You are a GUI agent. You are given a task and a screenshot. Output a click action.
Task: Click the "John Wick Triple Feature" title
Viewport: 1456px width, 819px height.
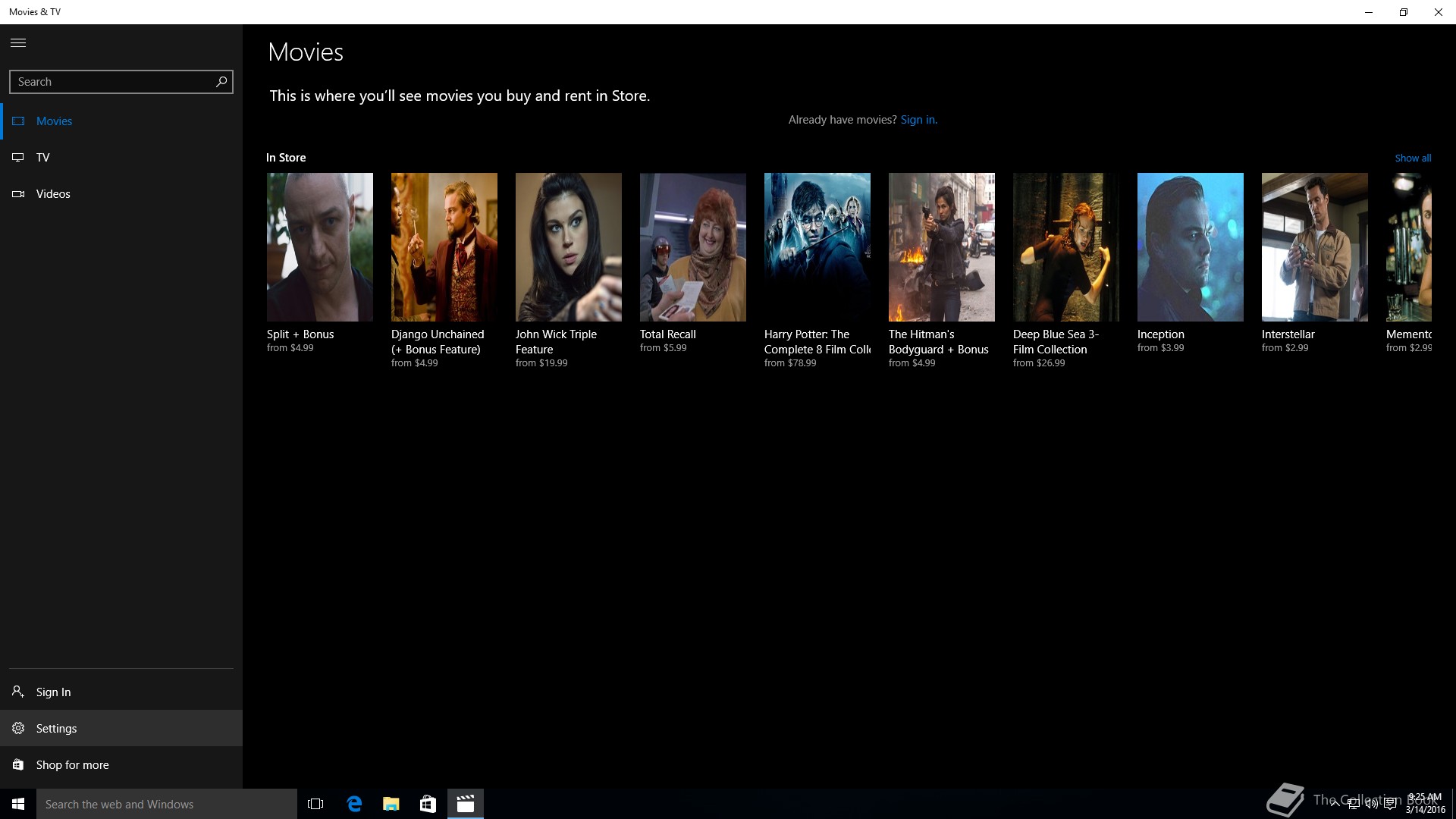tap(556, 342)
